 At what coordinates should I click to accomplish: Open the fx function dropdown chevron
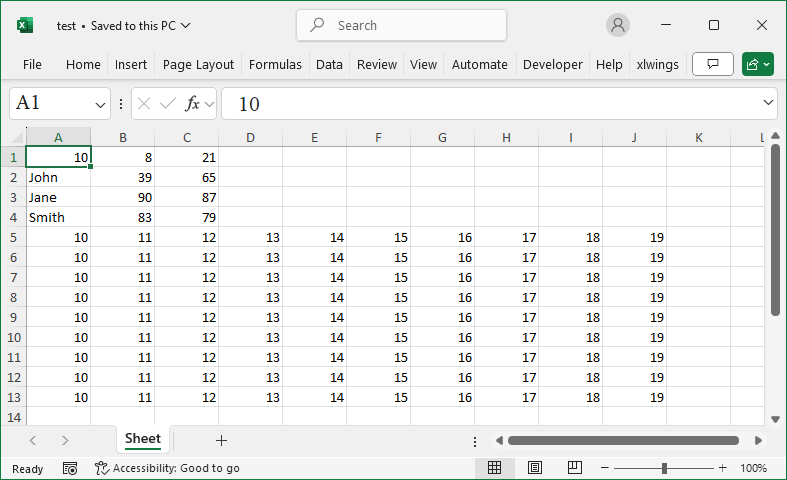pyautogui.click(x=209, y=104)
